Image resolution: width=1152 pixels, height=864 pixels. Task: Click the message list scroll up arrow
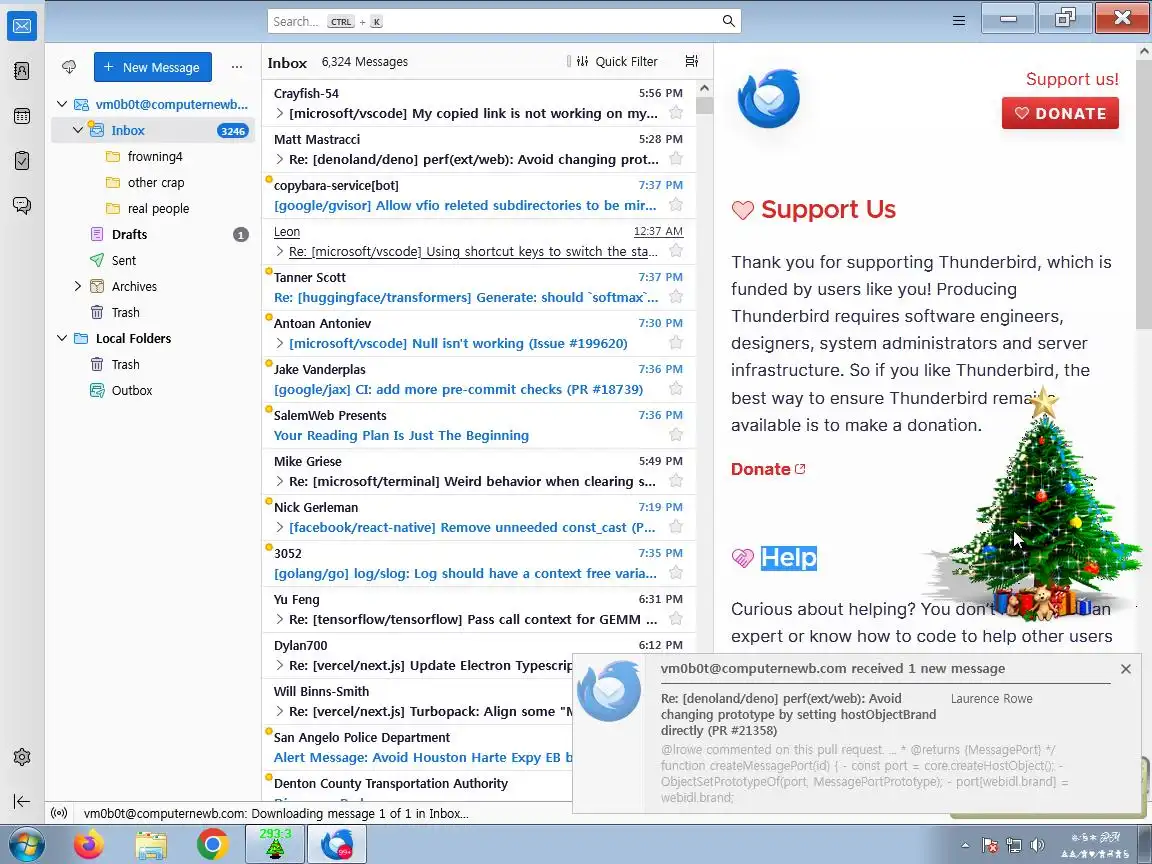704,88
